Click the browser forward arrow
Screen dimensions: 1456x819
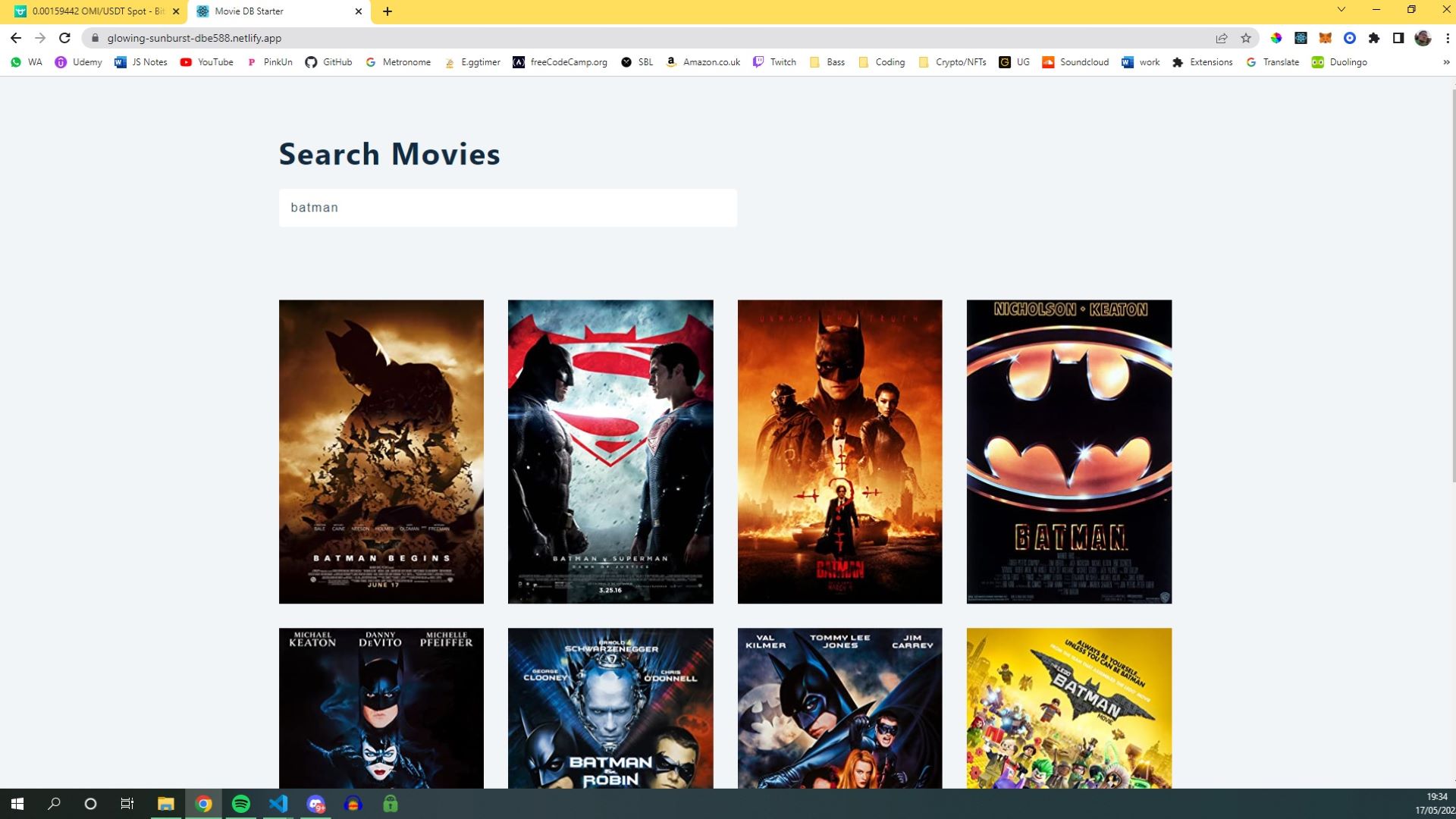coord(40,38)
